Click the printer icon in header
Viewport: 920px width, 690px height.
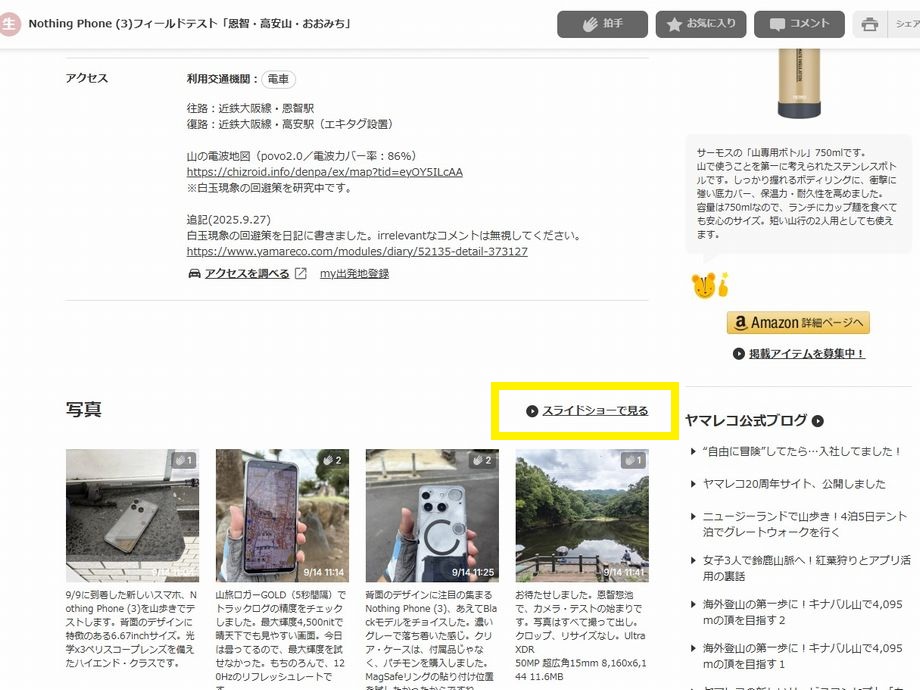click(870, 24)
